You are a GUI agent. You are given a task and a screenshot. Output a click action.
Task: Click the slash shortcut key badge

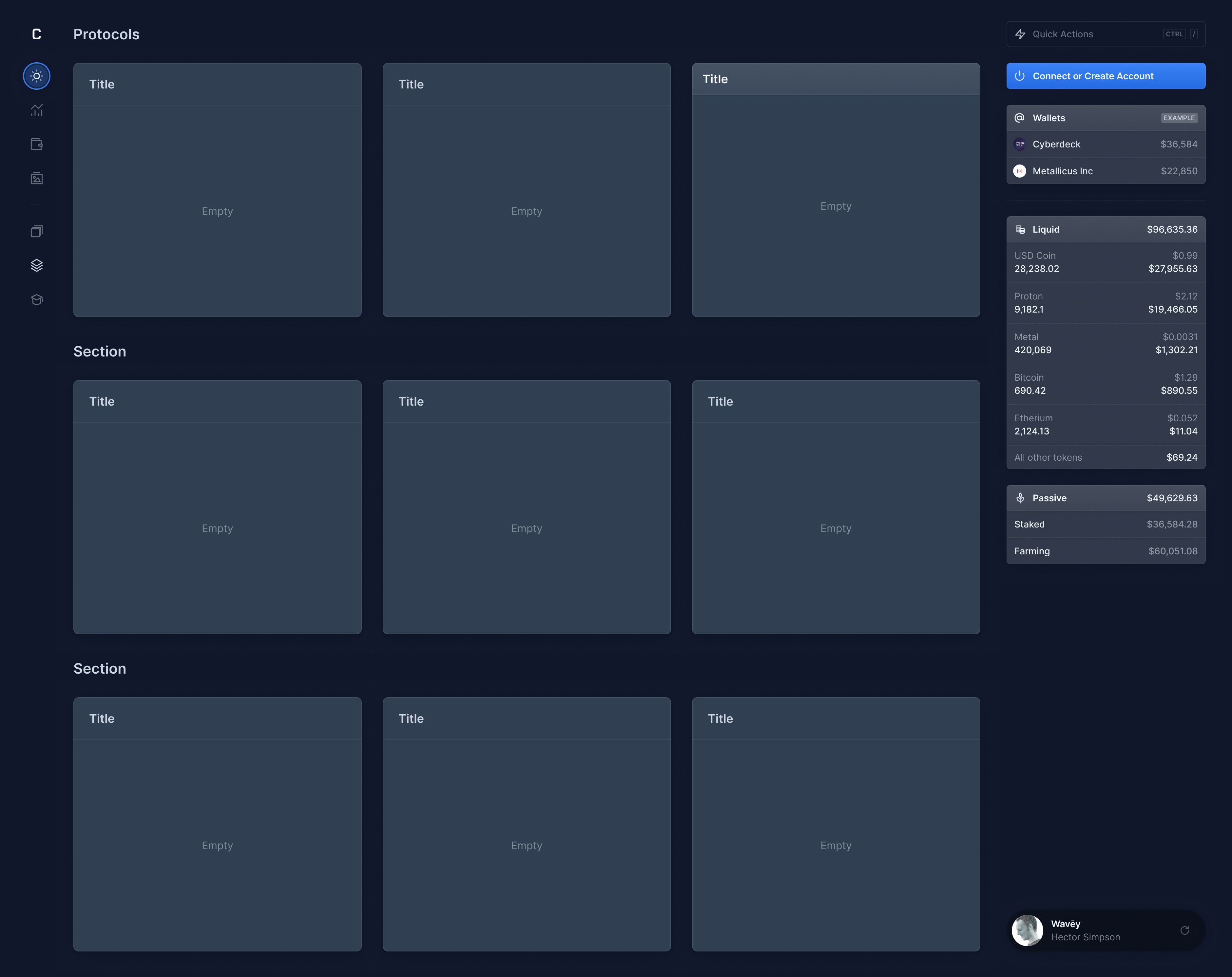coord(1194,34)
